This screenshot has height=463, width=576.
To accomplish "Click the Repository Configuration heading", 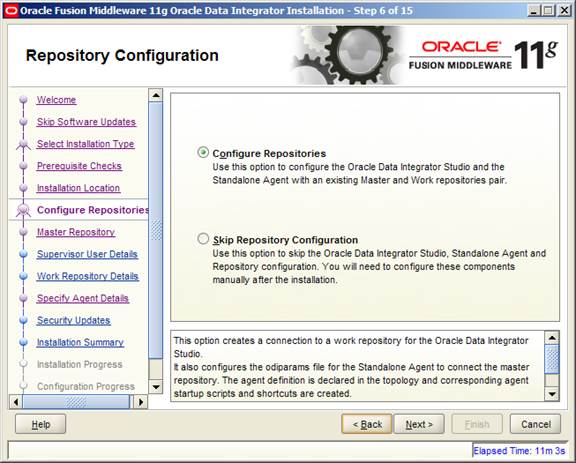I will (x=122, y=55).
